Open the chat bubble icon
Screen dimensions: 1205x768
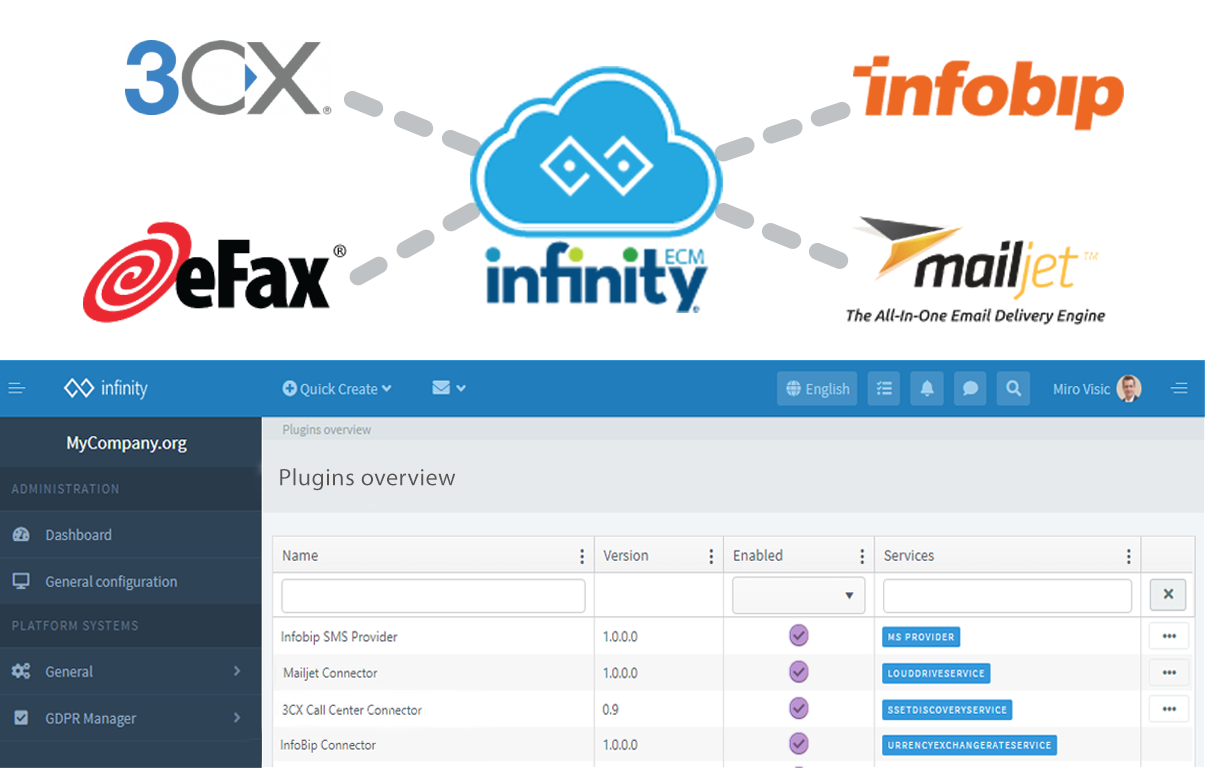click(970, 389)
